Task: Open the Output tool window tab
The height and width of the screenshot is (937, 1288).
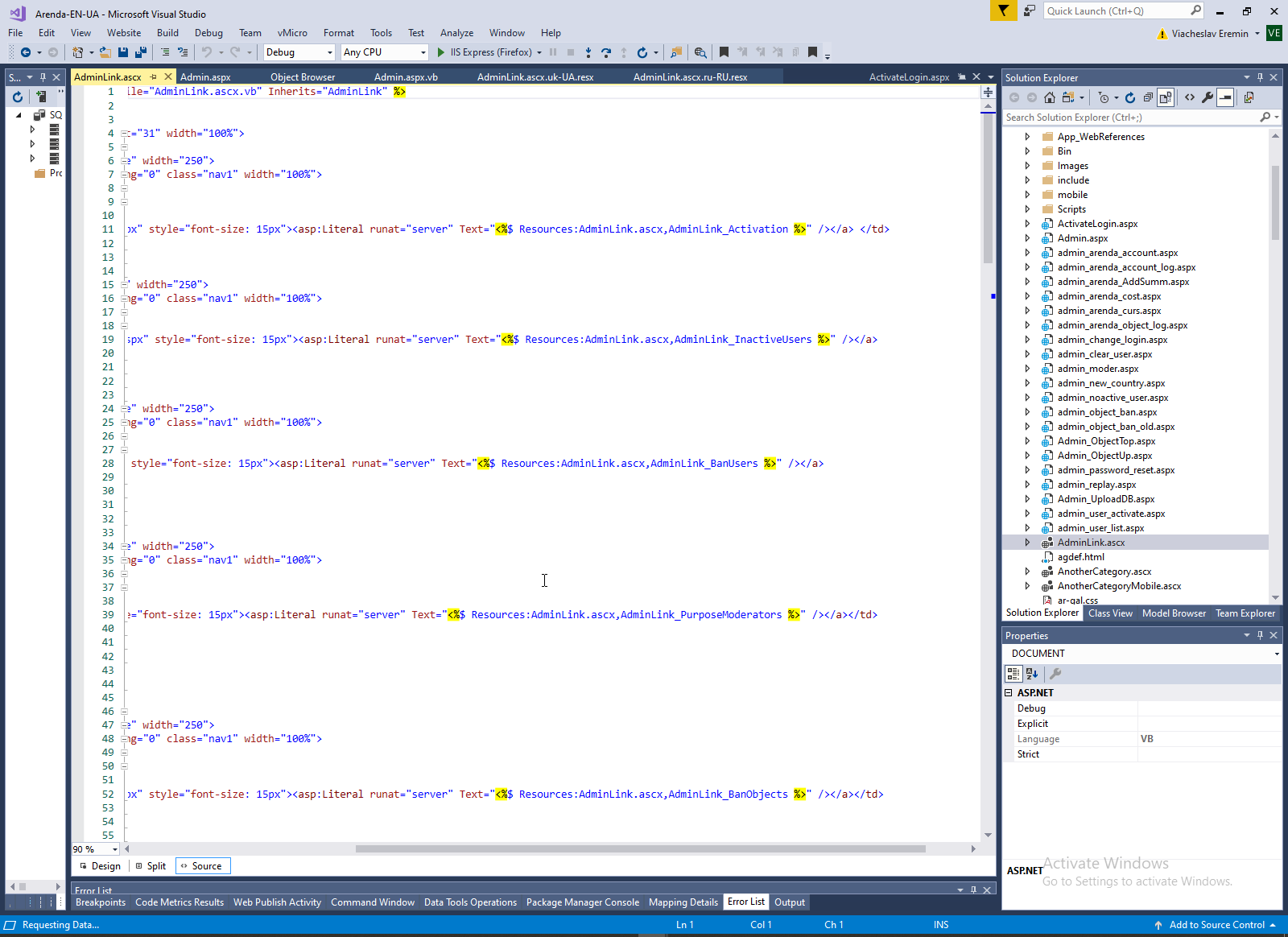Action: click(790, 902)
